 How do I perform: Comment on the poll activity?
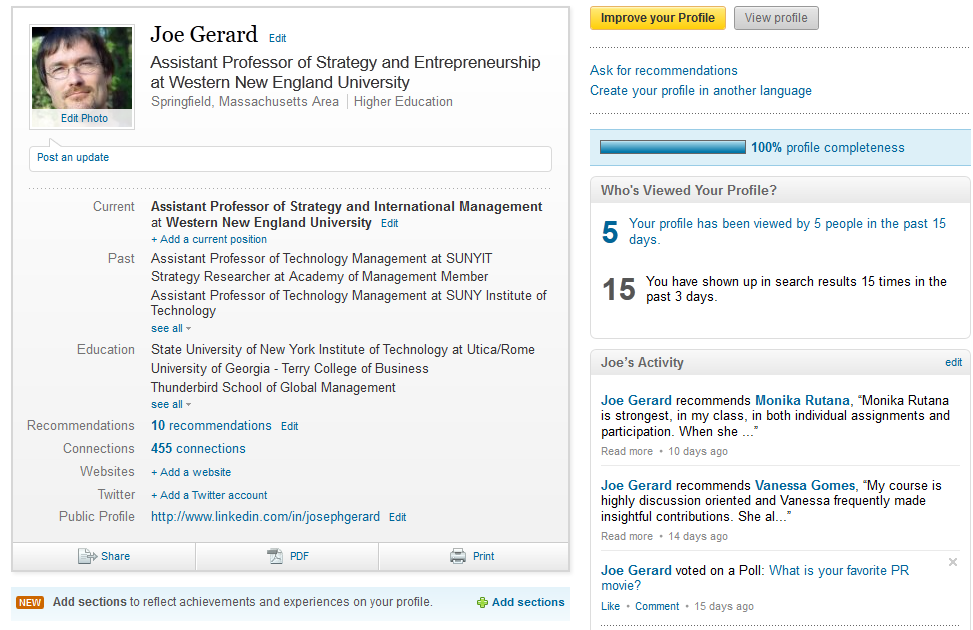(657, 606)
